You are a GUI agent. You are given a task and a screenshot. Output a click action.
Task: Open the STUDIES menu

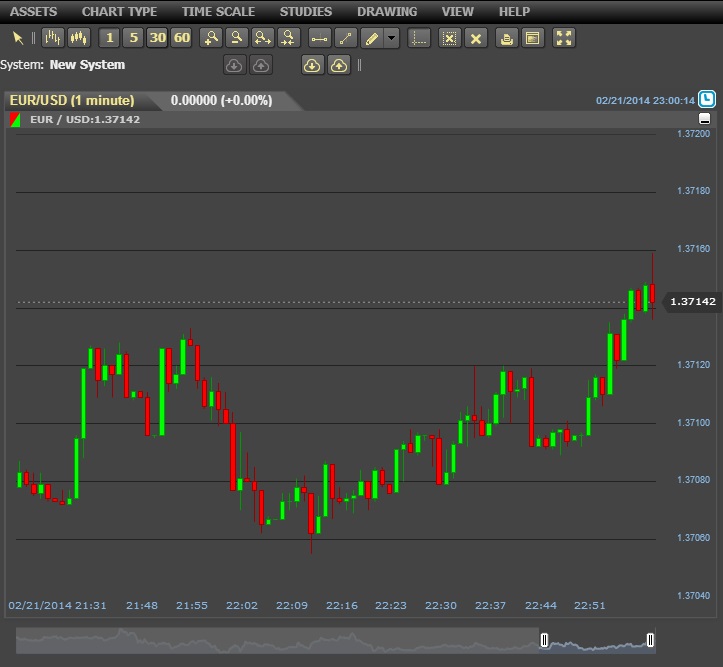pyautogui.click(x=306, y=12)
